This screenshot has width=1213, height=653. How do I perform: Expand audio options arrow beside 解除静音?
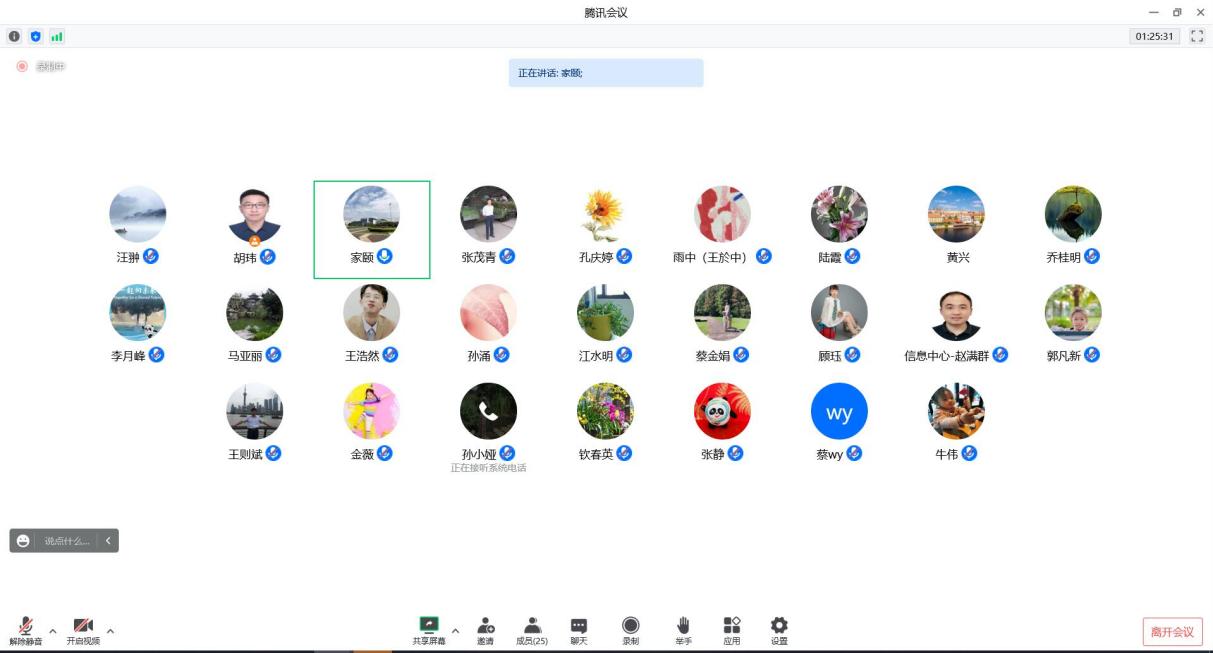coord(53,631)
